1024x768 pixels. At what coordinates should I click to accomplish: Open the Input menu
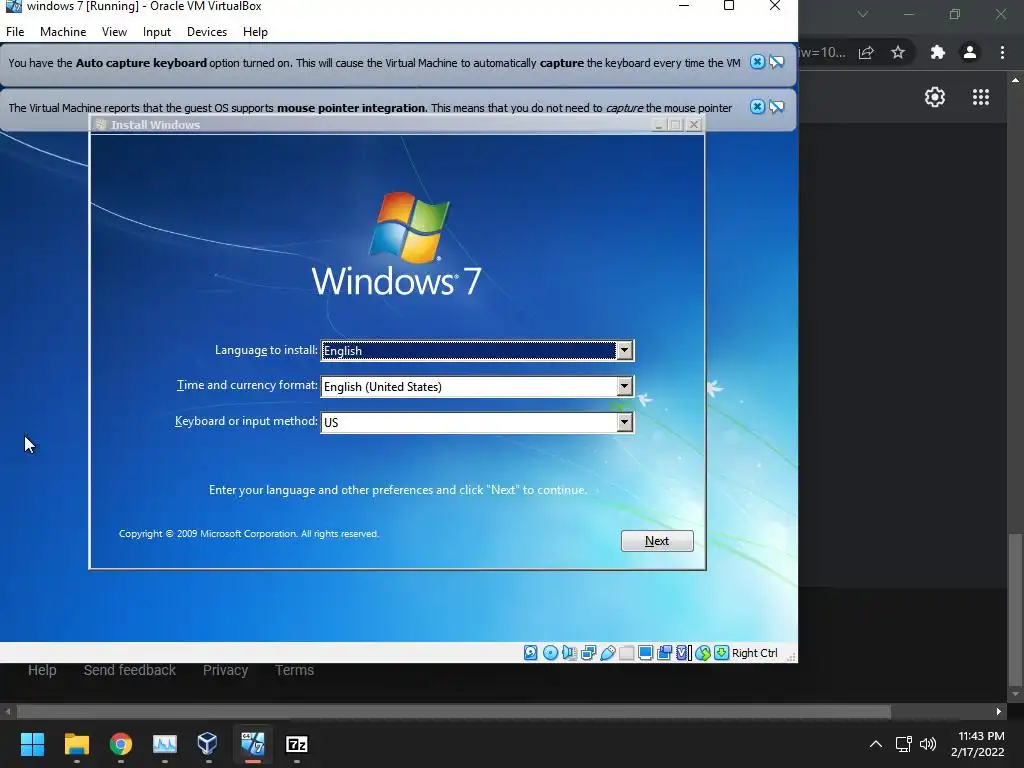(157, 31)
